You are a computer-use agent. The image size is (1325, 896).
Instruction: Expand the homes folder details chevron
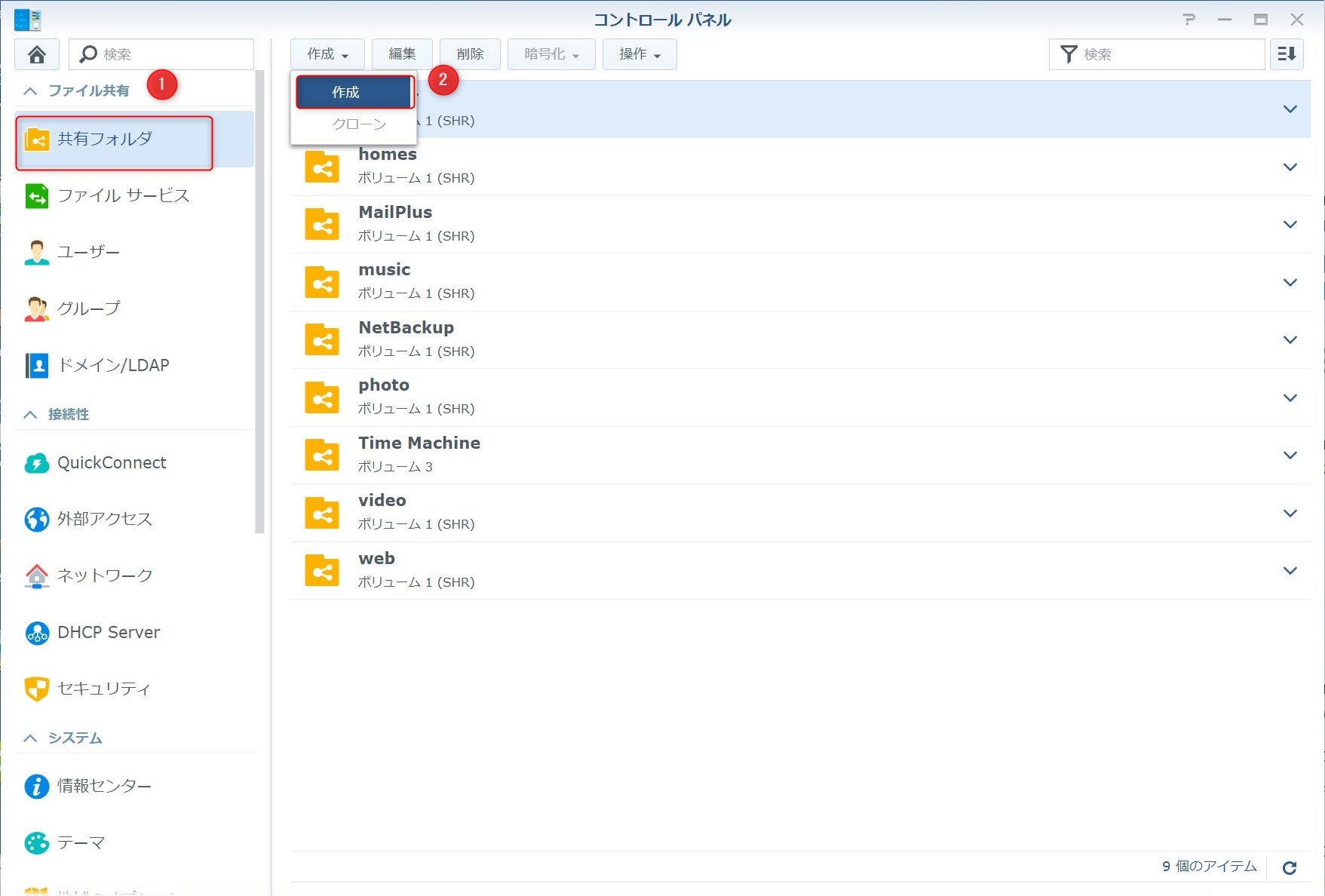[1290, 167]
